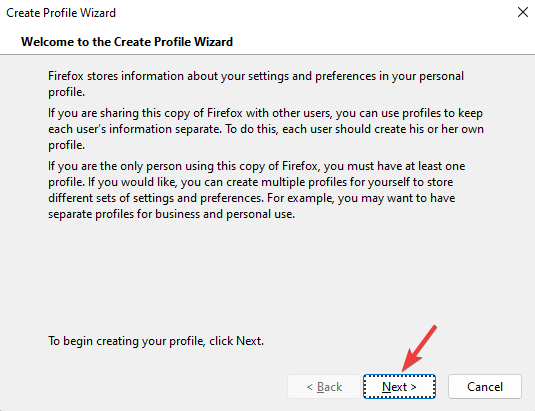535x411 pixels.
Task: Click the paragraph starting "Firefox stores information"
Action: tap(256, 84)
